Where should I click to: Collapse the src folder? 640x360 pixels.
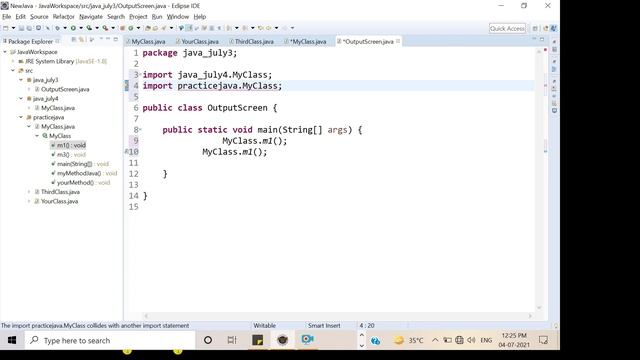pos(13,71)
